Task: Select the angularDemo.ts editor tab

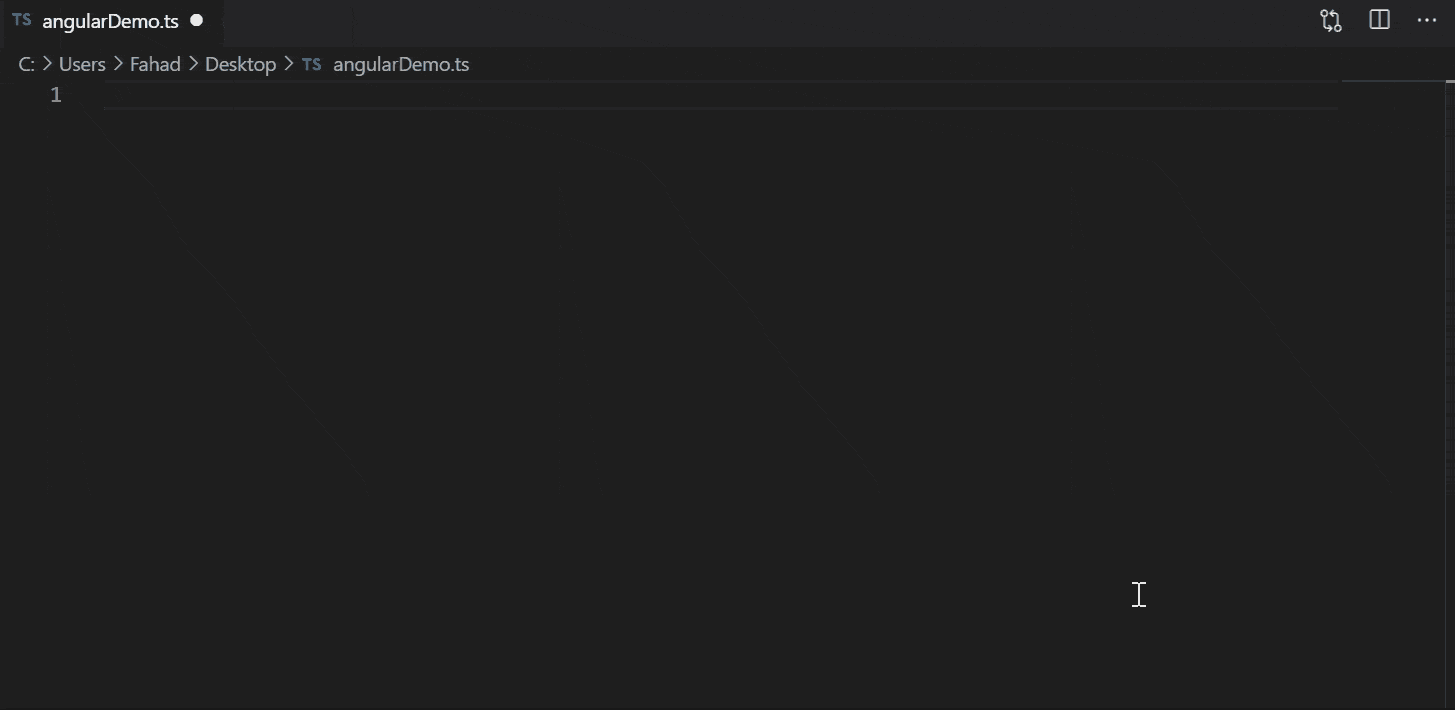Action: 110,19
